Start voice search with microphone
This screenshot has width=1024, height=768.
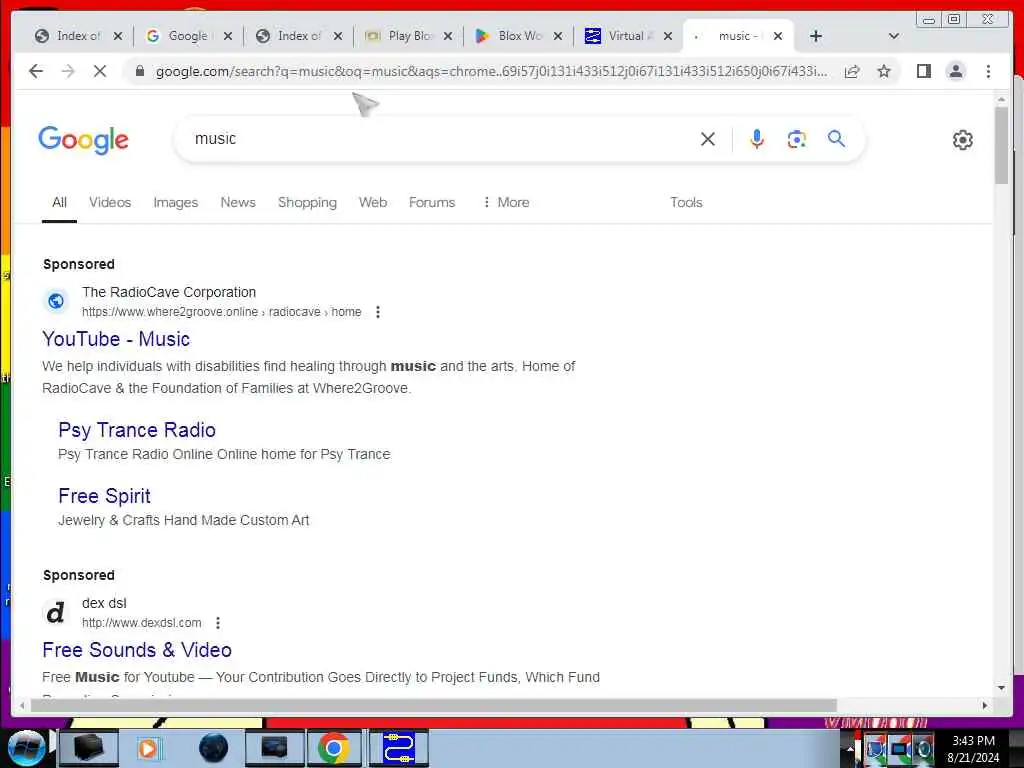756,138
